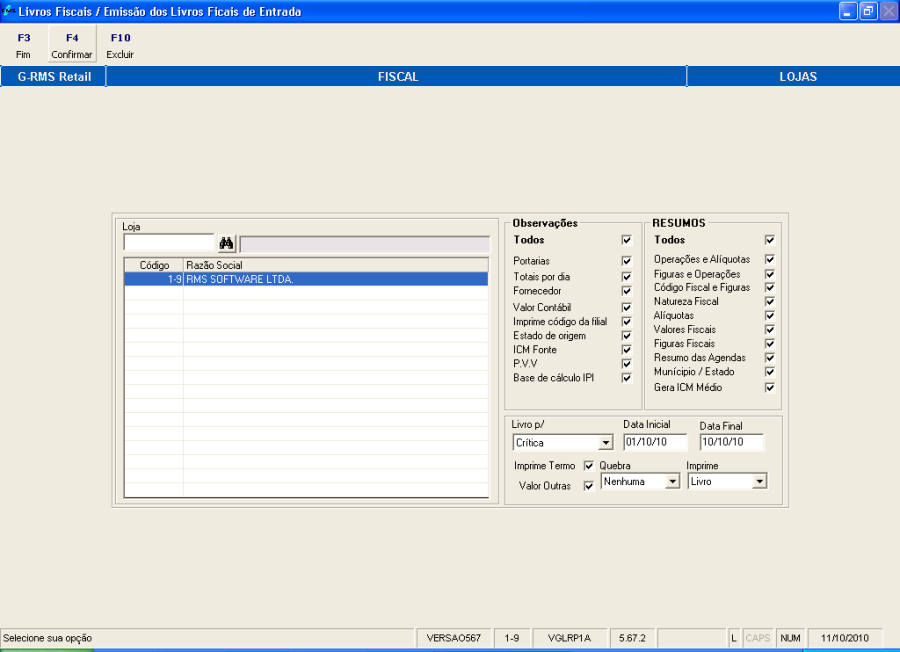Viewport: 900px width, 652px height.
Task: Toggle Totais por dia checkbox
Action: [x=626, y=277]
